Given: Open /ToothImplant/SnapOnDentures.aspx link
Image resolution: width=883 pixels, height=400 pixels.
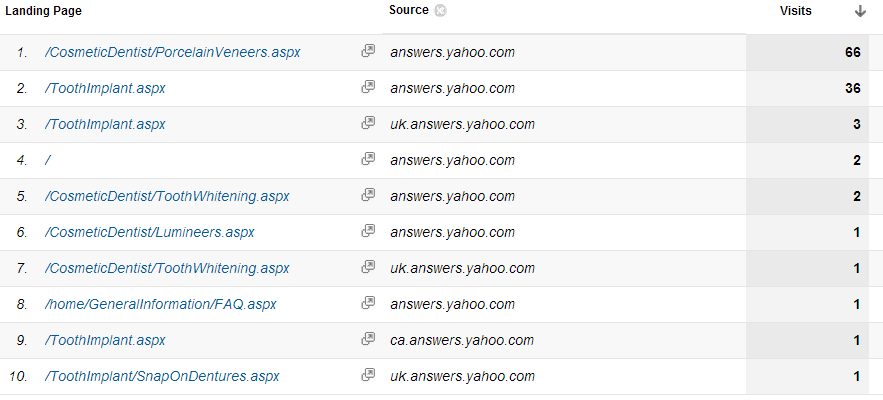Looking at the screenshot, I should pyautogui.click(x=162, y=377).
